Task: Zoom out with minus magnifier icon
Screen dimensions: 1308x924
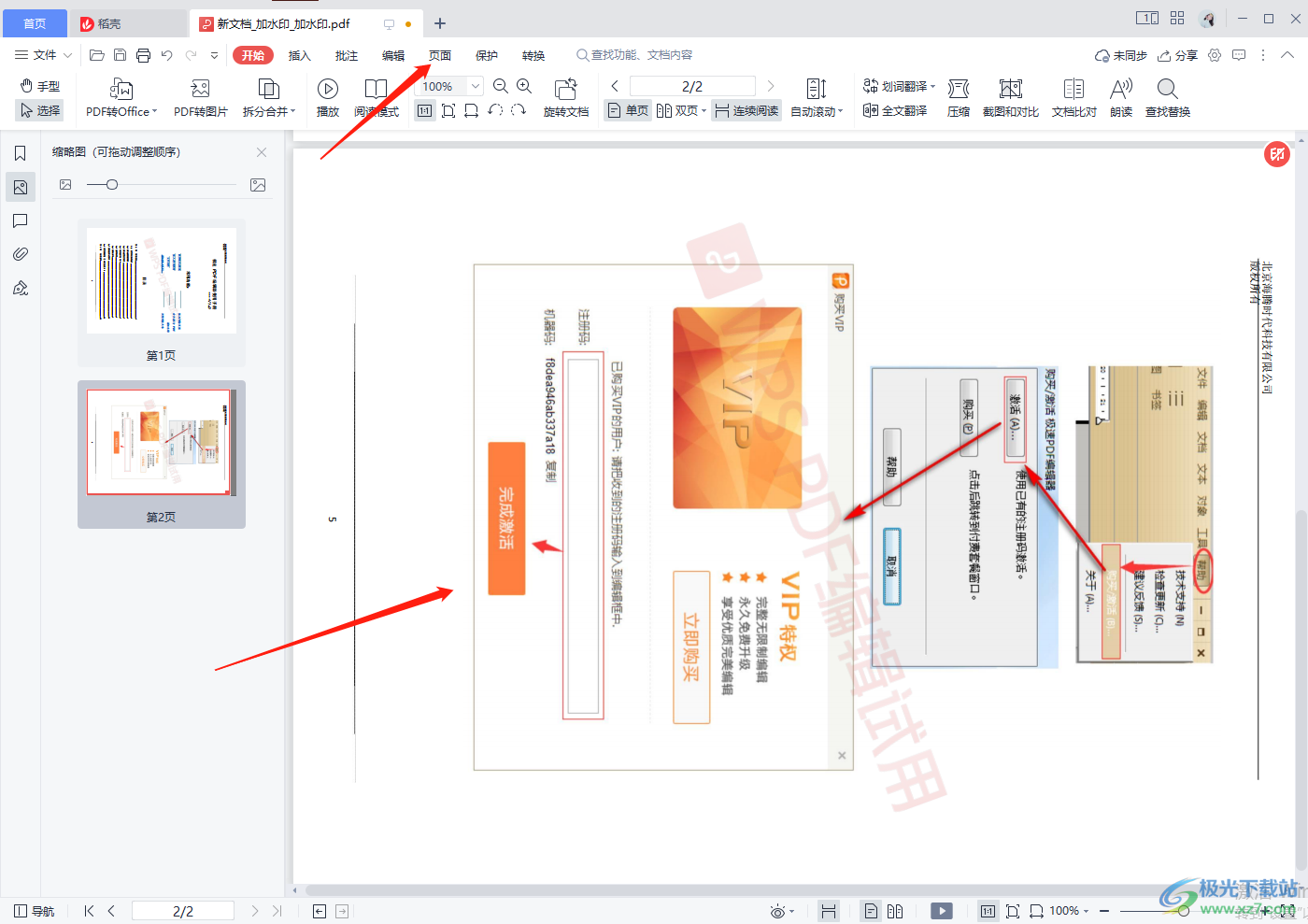Action: pos(501,86)
